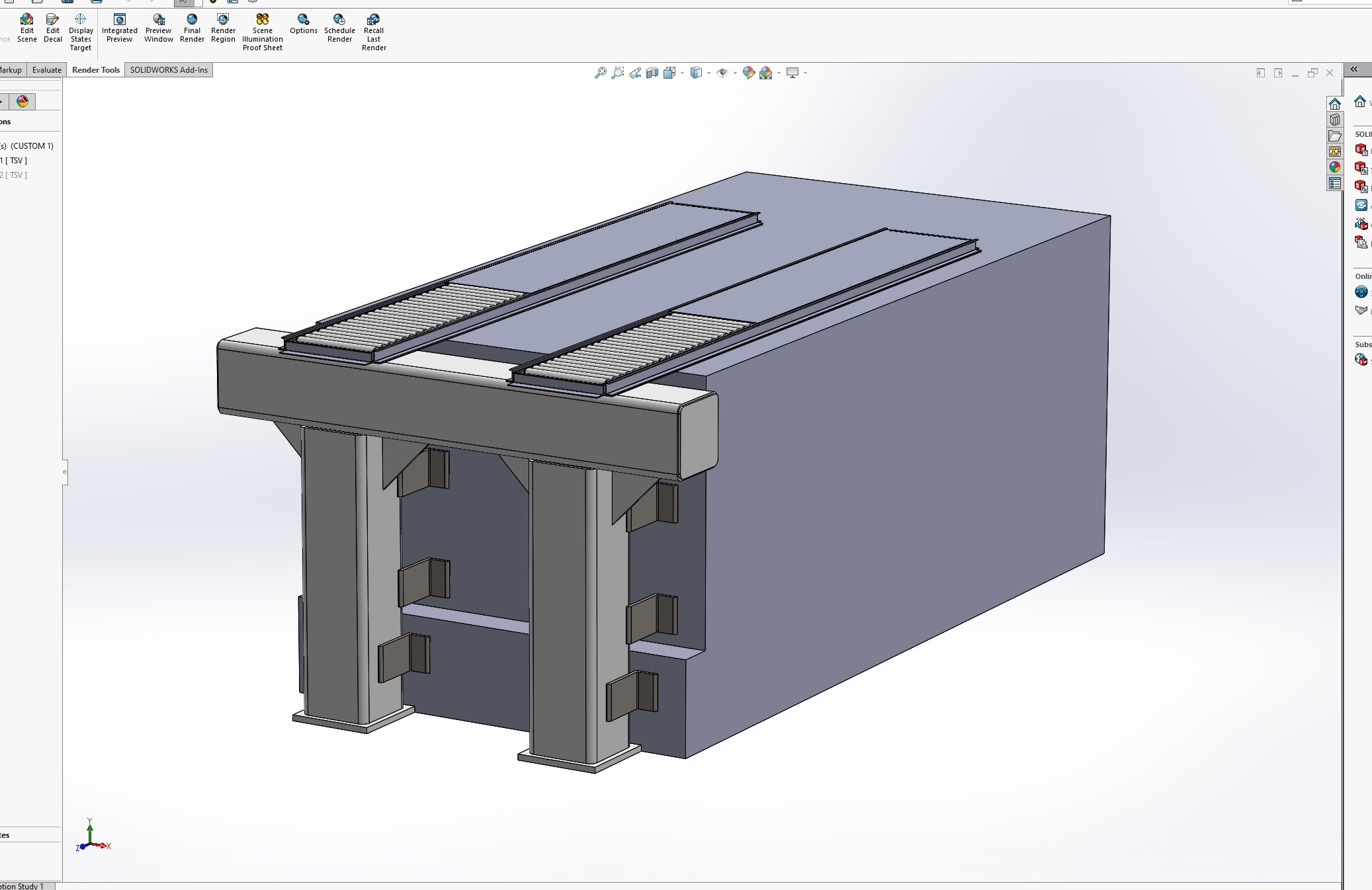Click the blue sync-arrows icon in resources
The width and height of the screenshot is (1372, 890).
pos(1361,205)
